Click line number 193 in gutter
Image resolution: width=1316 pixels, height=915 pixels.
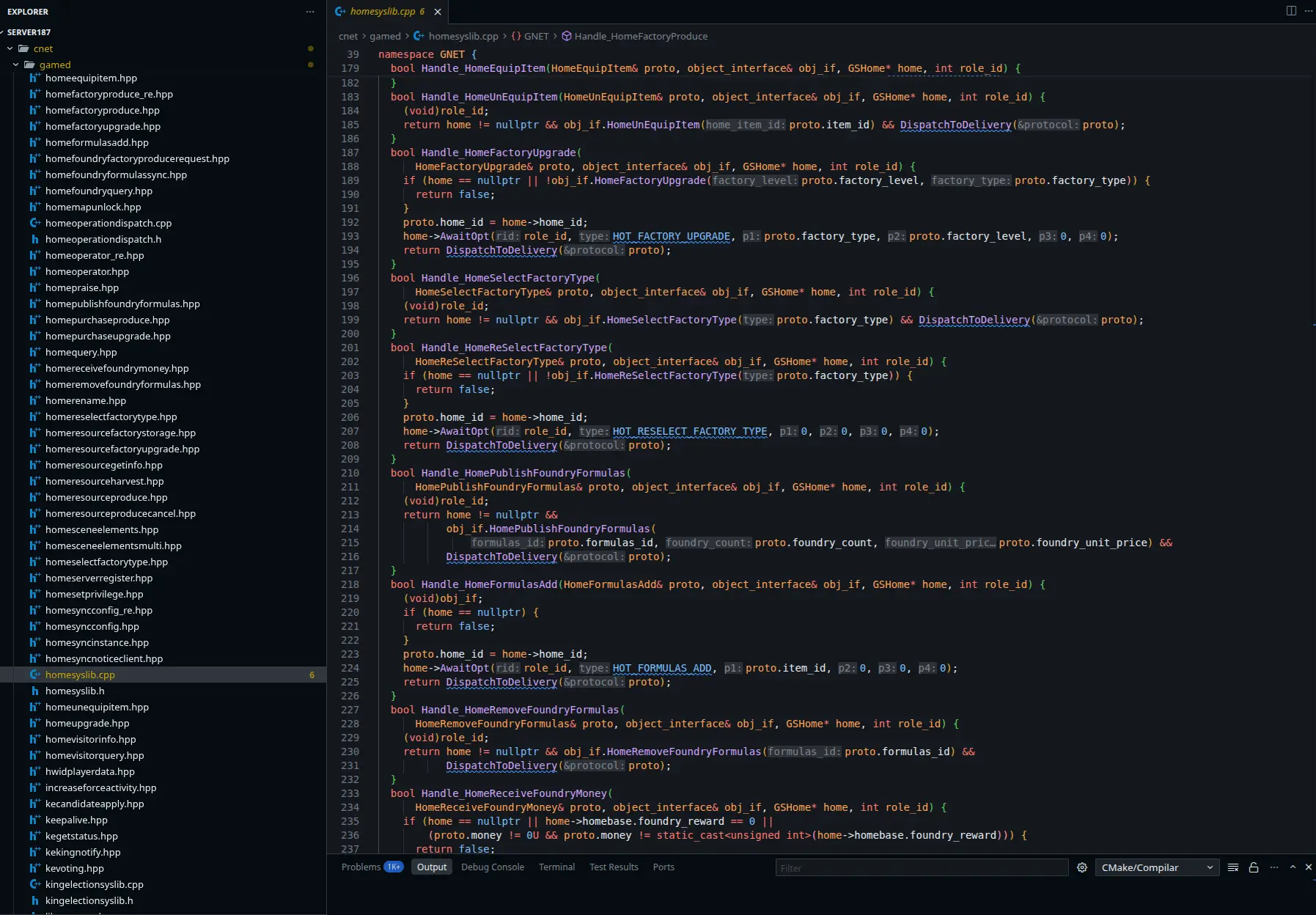350,236
